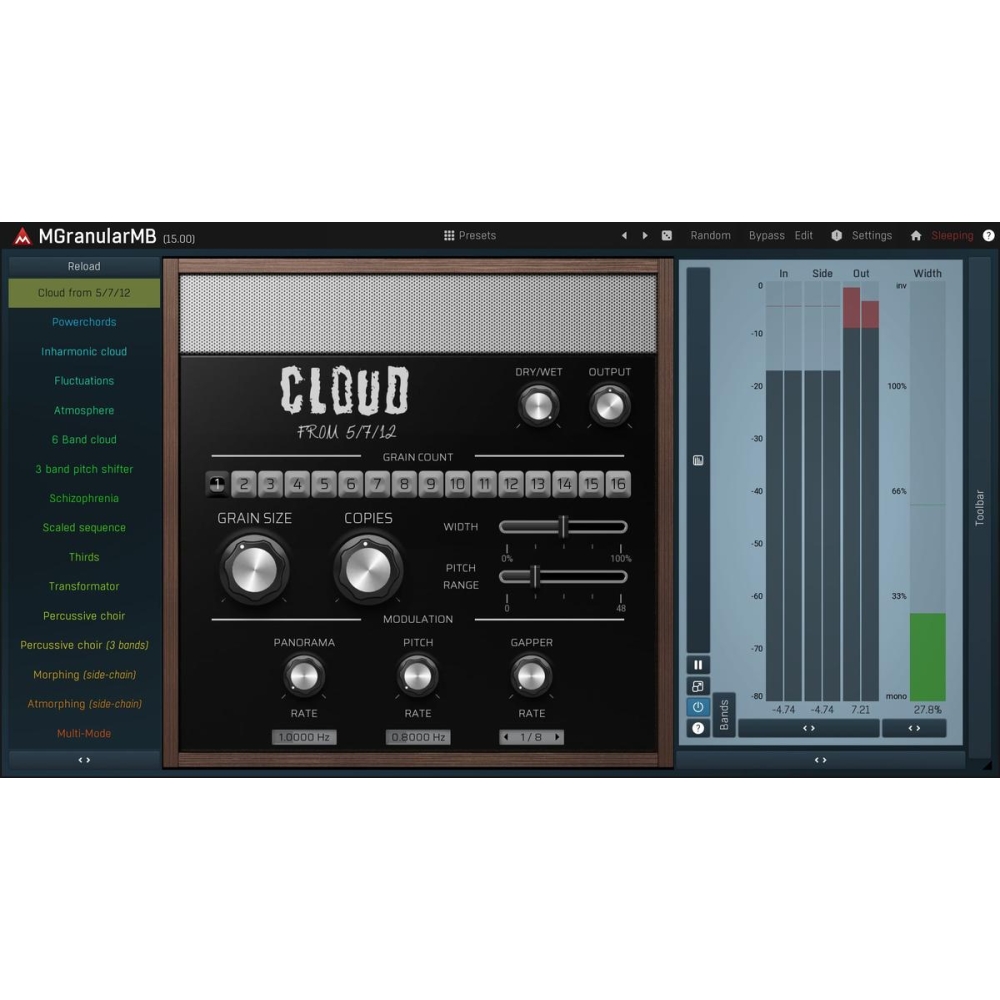Click Random in the top bar
1000x1000 pixels.
pos(710,235)
